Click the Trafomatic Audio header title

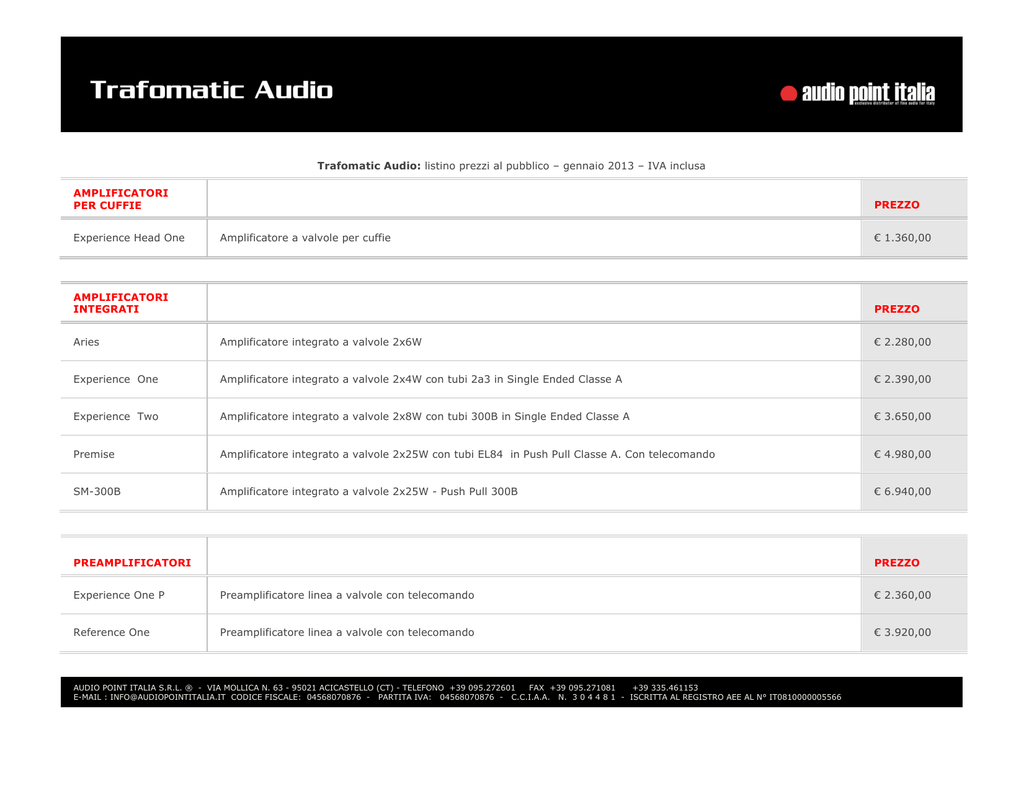click(x=212, y=90)
